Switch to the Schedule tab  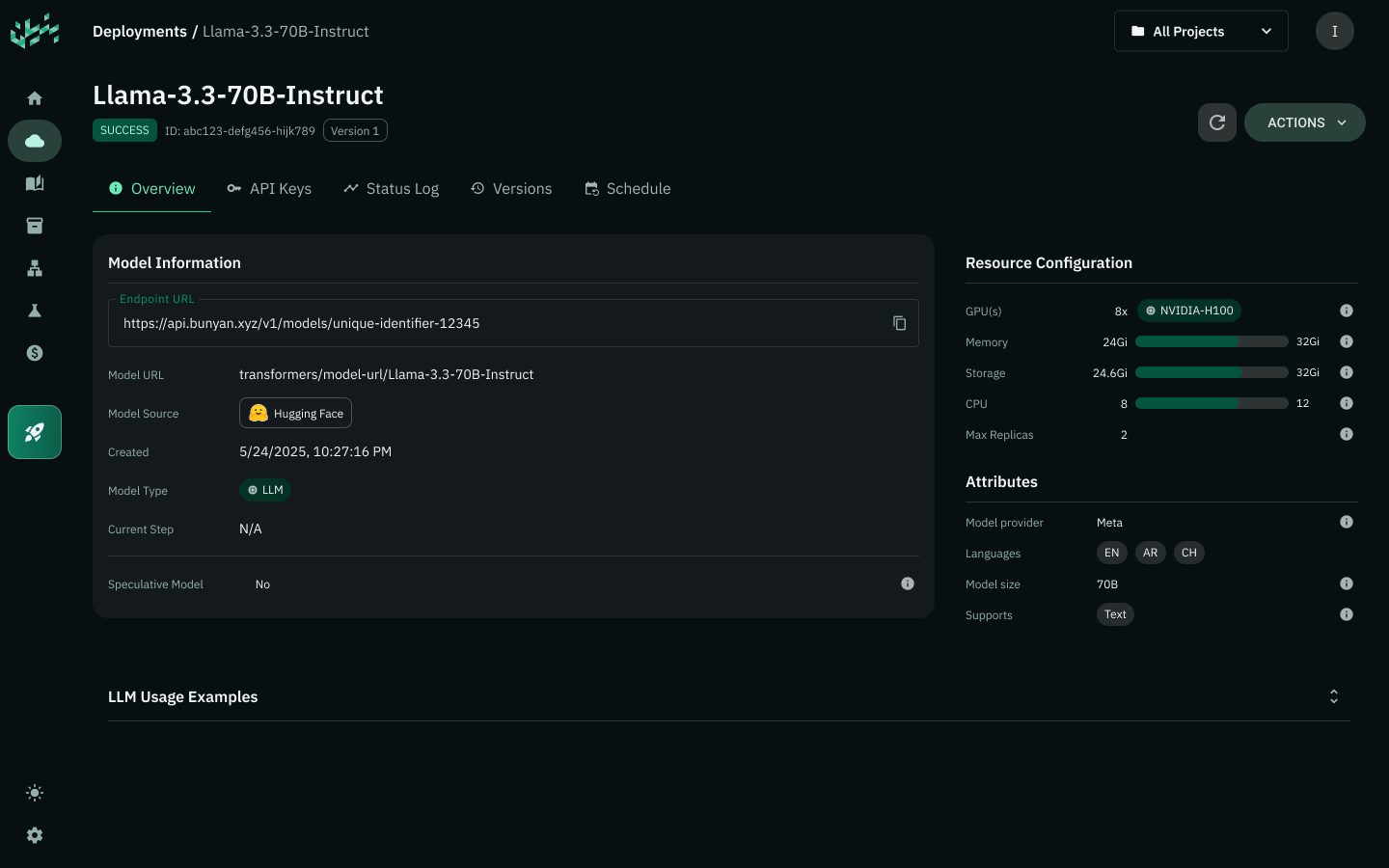[x=627, y=189]
